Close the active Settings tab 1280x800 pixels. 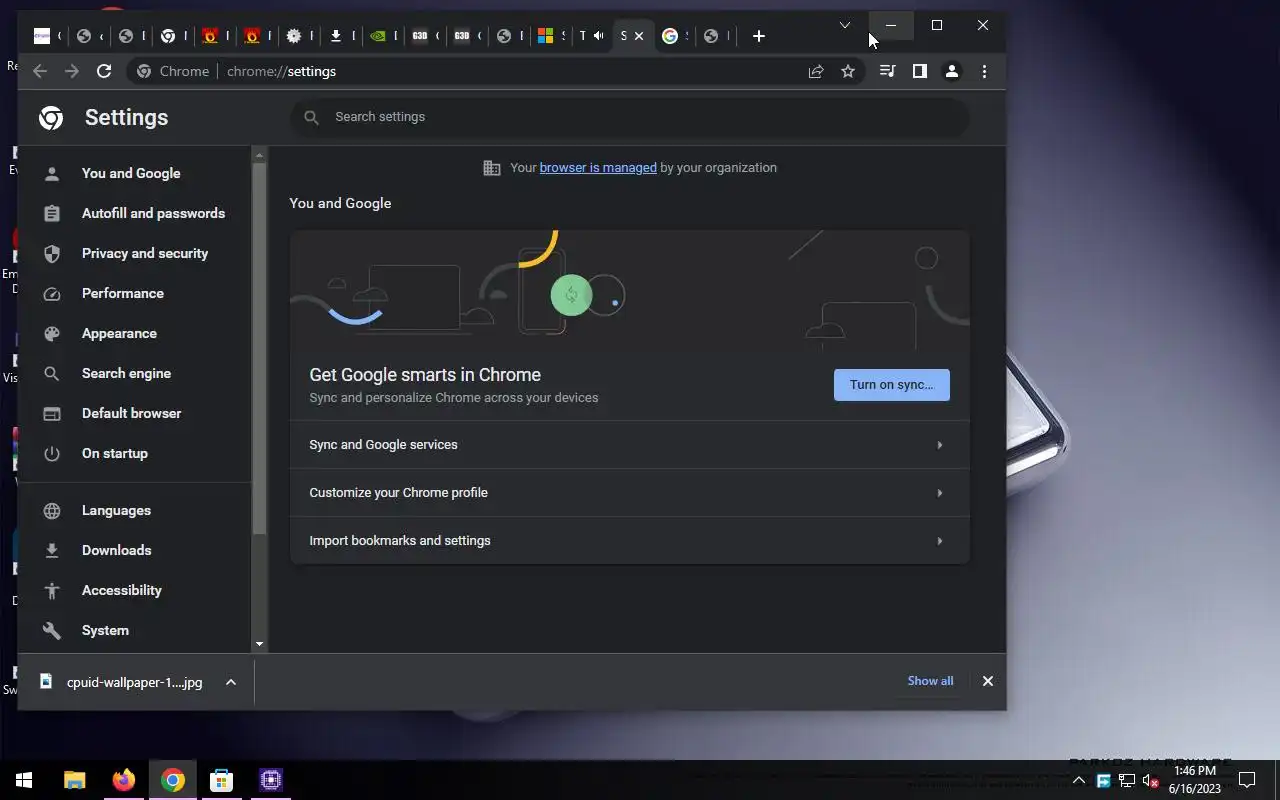pos(639,36)
